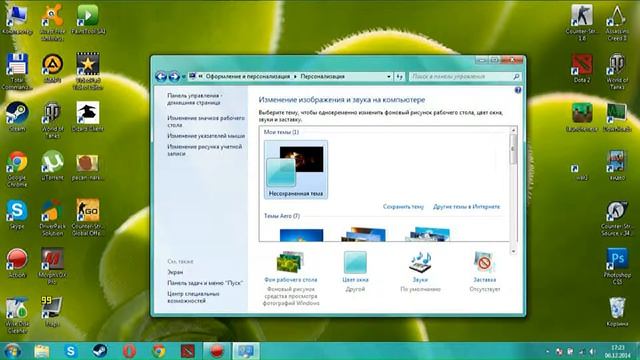
Task: Go back with the Back arrow button
Action: point(161,76)
